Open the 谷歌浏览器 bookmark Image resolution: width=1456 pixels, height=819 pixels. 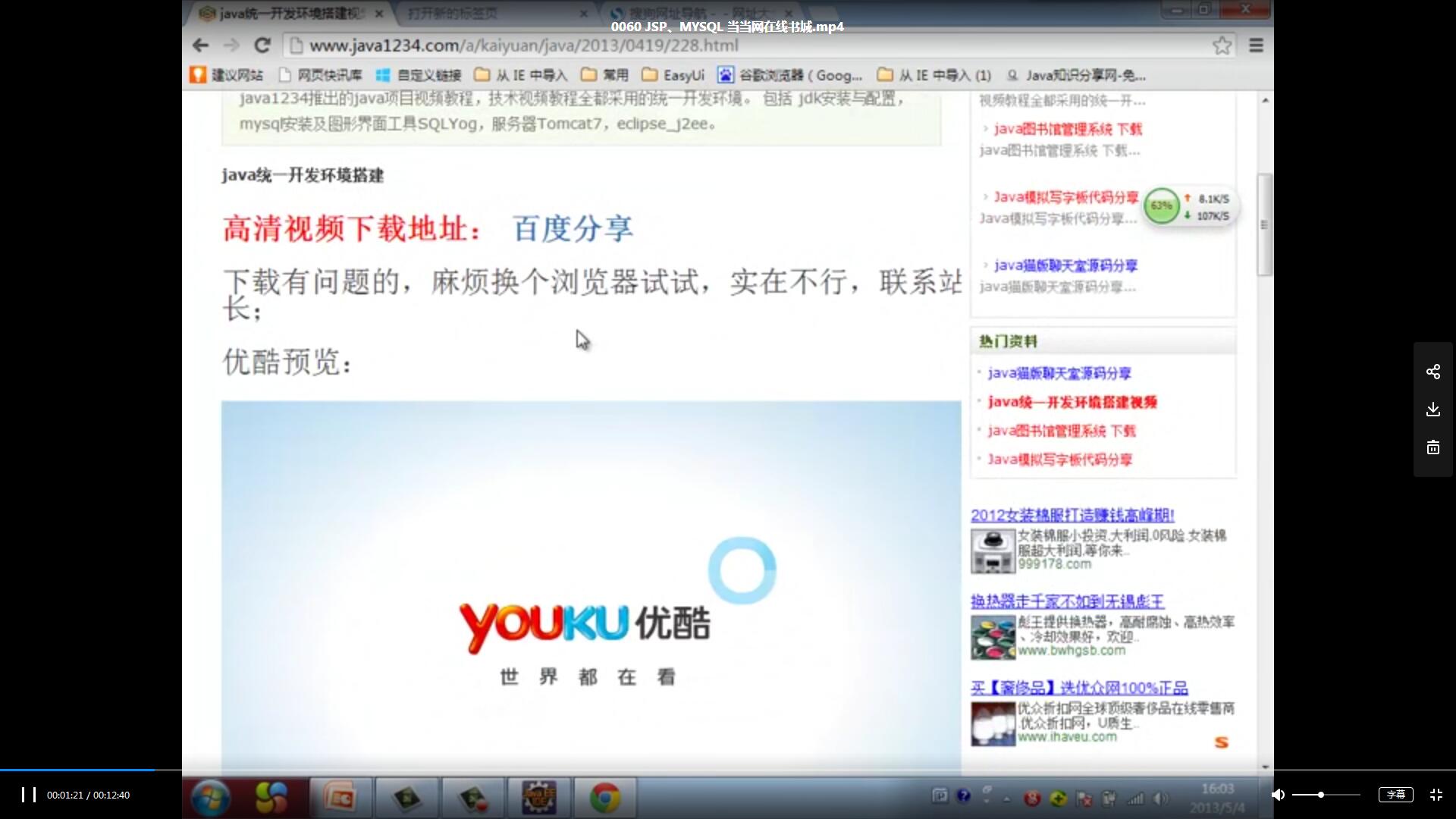tap(790, 75)
